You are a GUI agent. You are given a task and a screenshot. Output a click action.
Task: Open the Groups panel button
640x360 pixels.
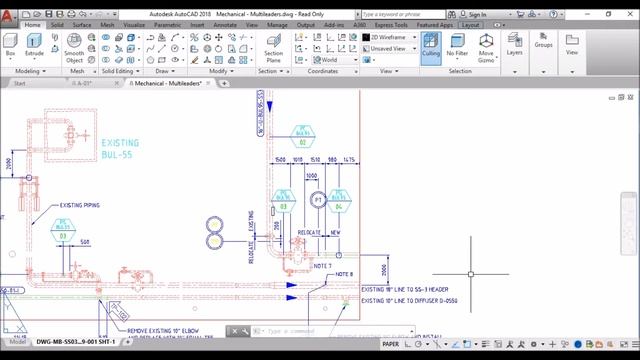(x=543, y=41)
